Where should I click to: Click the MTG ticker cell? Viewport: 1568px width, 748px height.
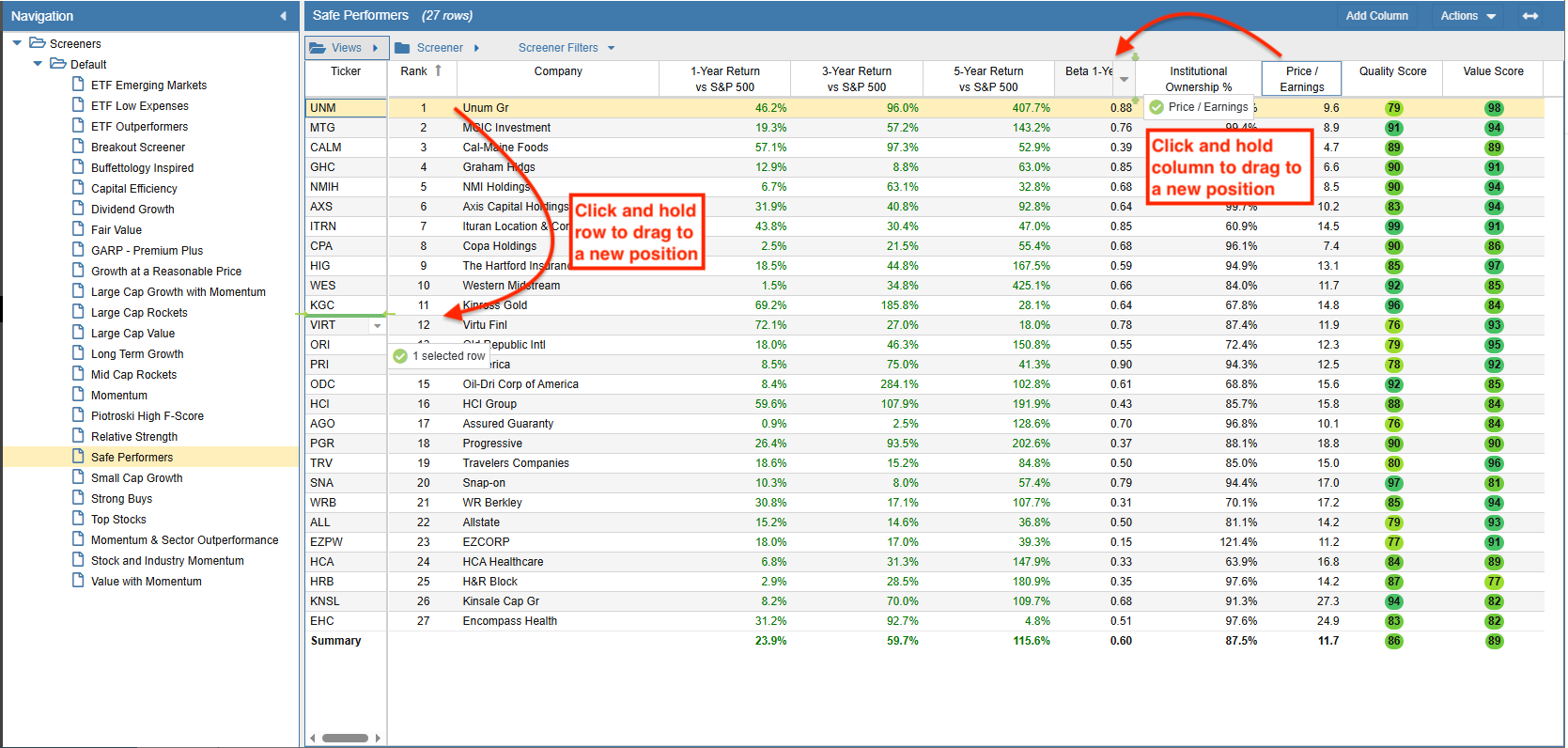point(346,128)
